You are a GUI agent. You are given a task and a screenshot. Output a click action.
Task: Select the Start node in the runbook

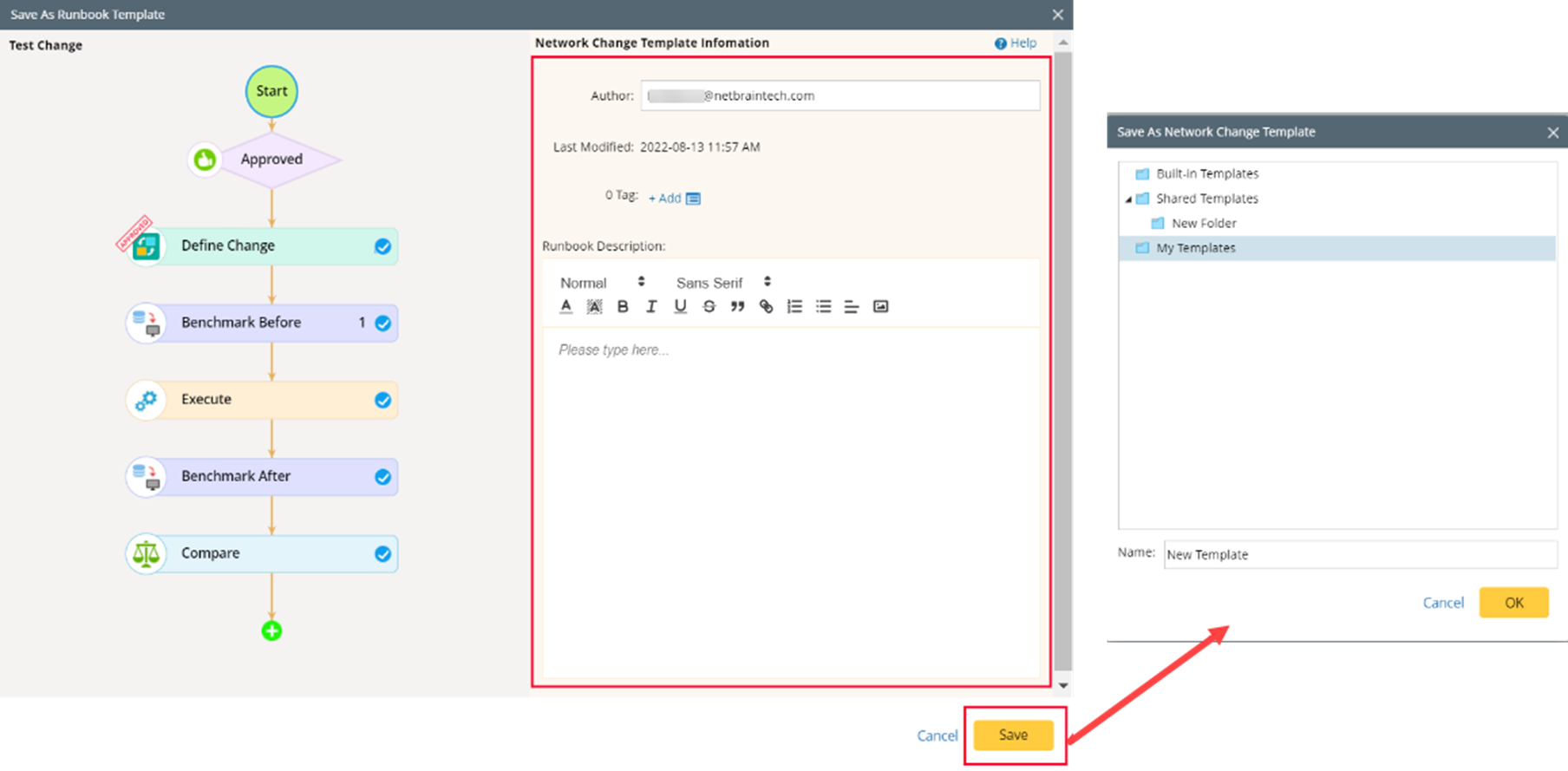click(x=271, y=91)
